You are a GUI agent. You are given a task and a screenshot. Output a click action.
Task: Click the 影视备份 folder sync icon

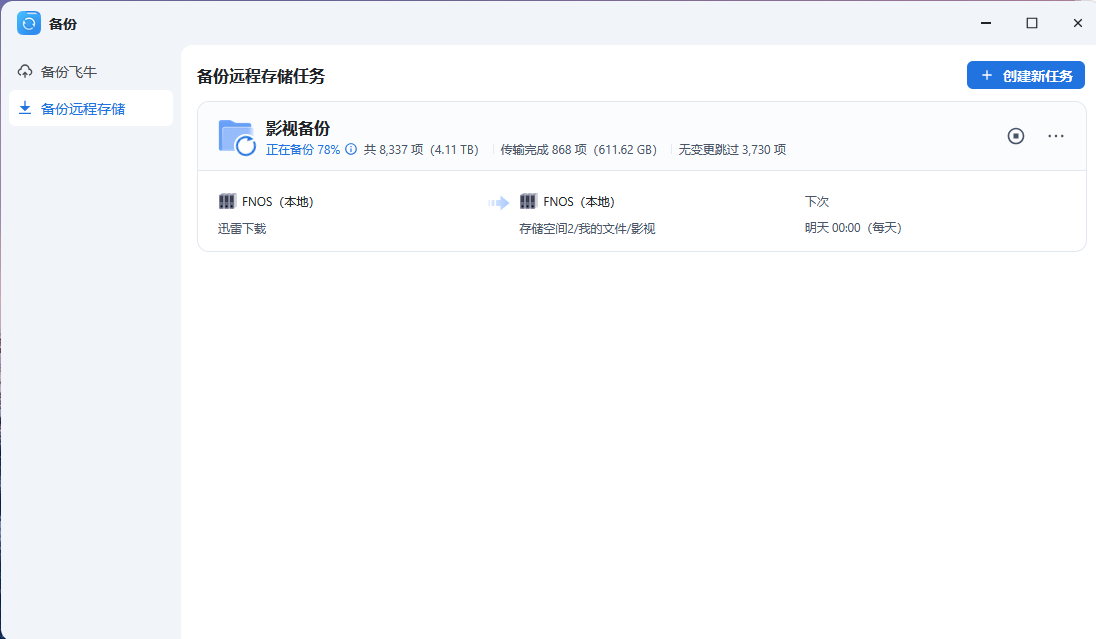pyautogui.click(x=237, y=137)
